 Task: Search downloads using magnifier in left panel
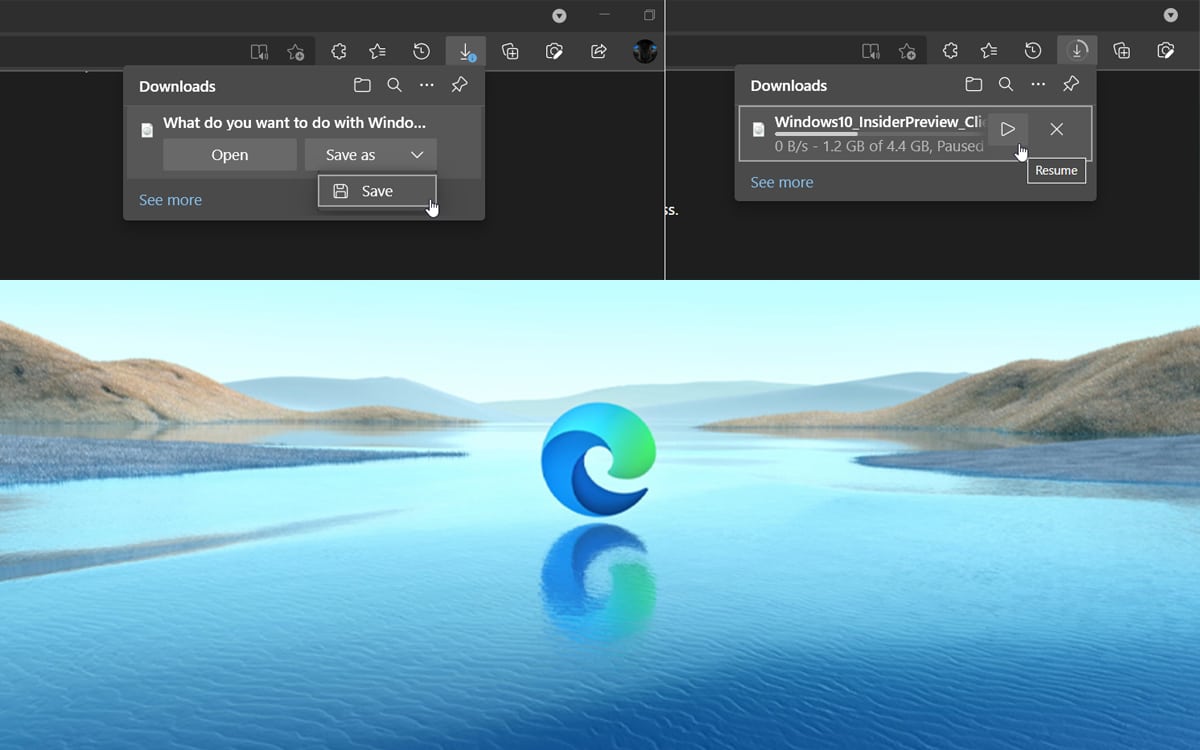point(394,86)
